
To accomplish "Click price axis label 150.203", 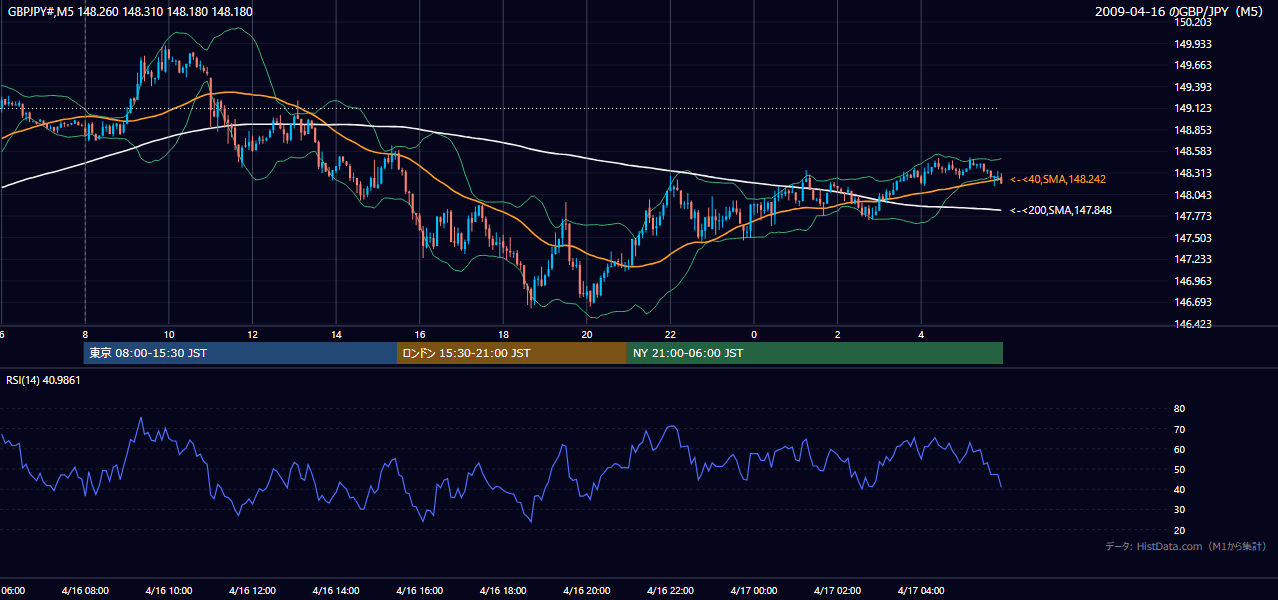I will click(1192, 23).
